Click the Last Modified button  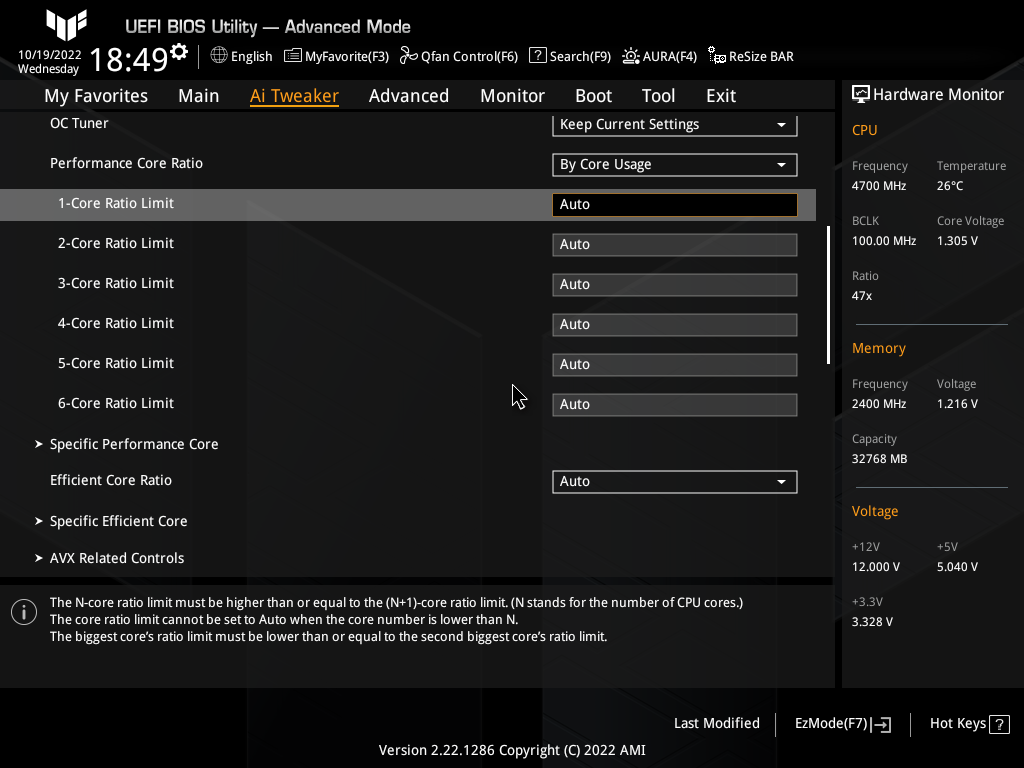tap(716, 723)
